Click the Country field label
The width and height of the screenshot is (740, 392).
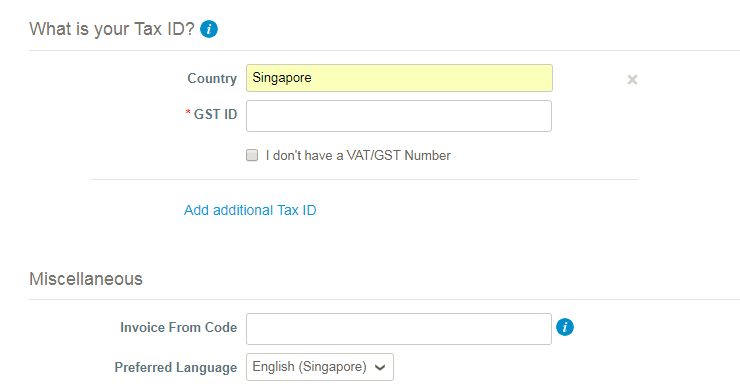[212, 78]
